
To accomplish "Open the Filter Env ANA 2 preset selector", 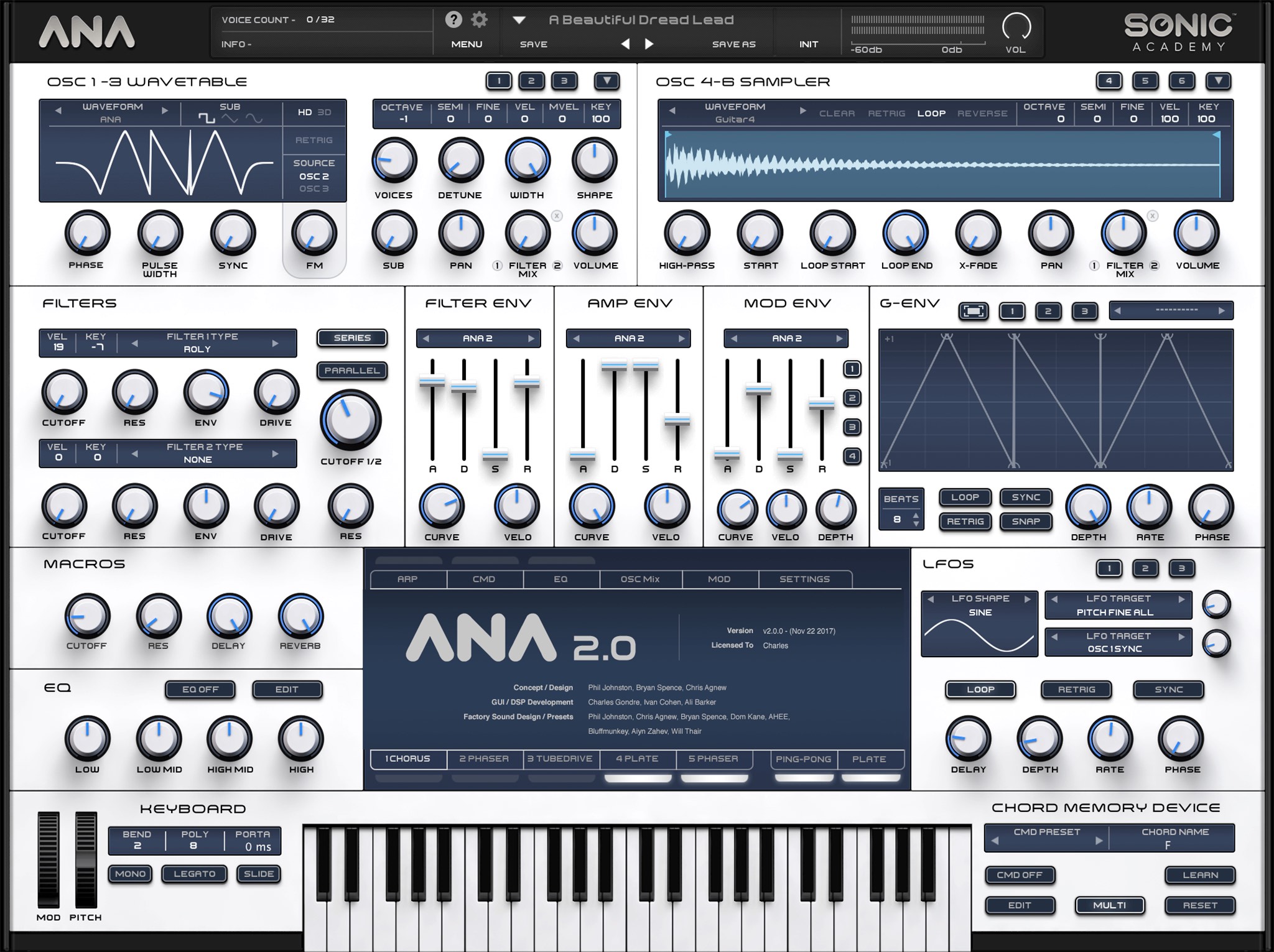I will click(x=478, y=338).
